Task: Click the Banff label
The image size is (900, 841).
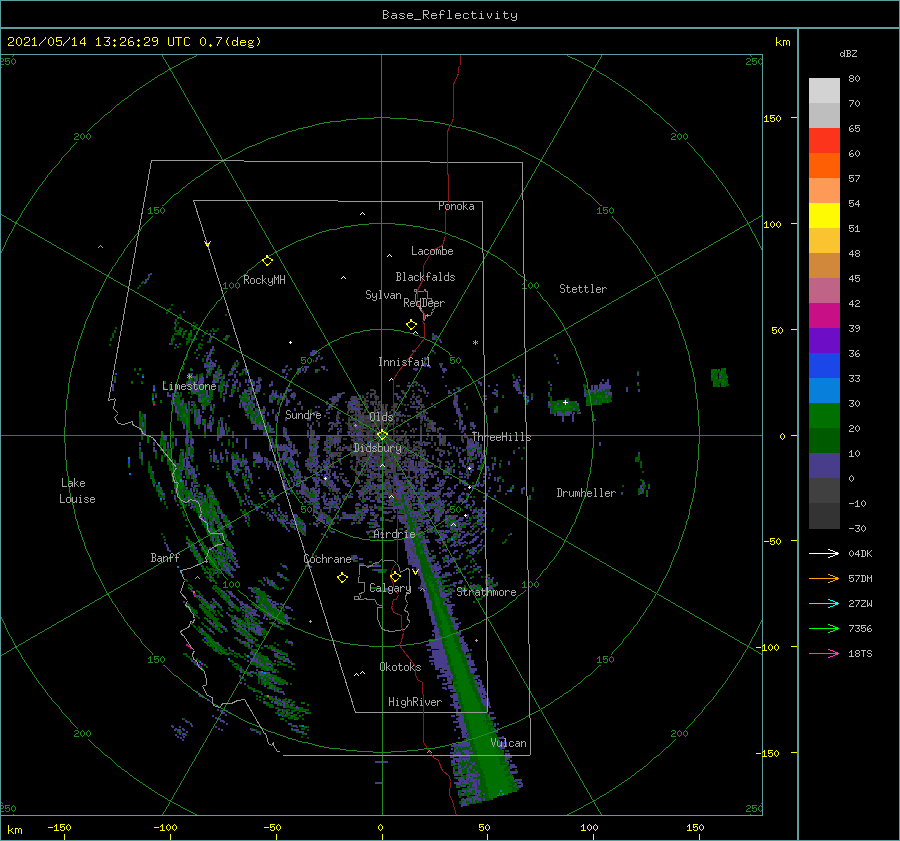Action: point(165,557)
